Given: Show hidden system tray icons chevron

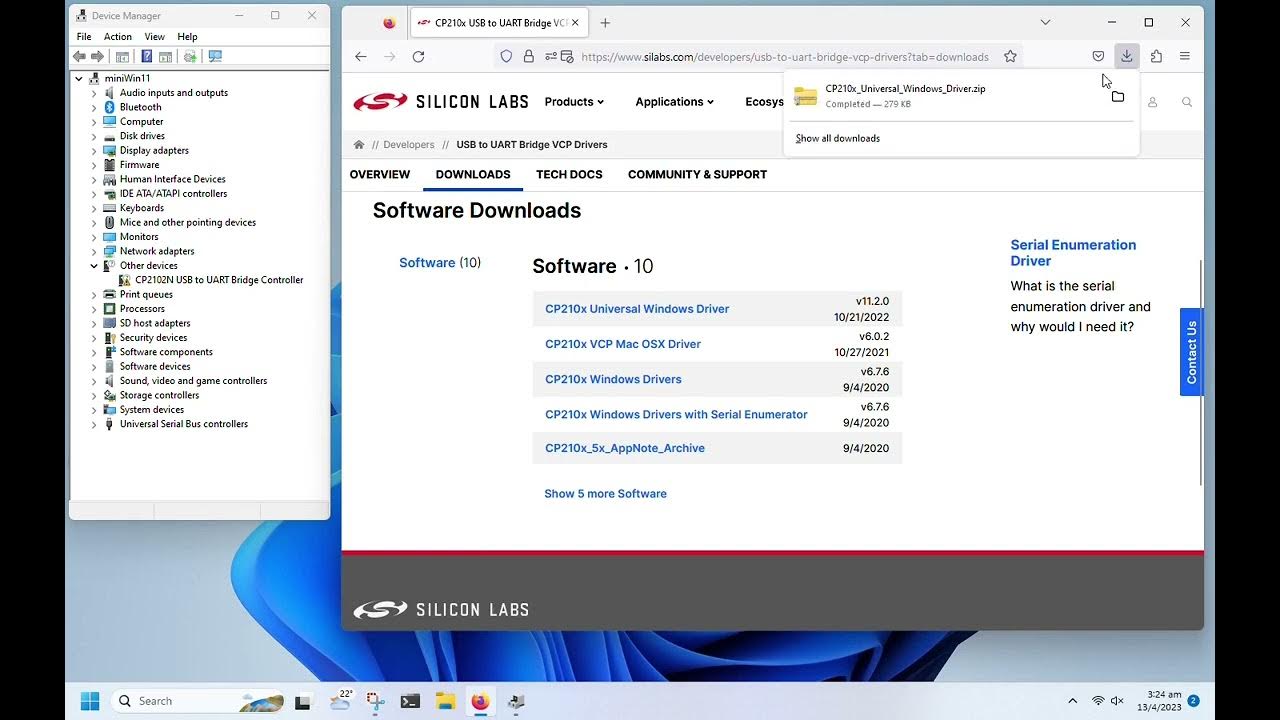Looking at the screenshot, I should pos(1073,701).
